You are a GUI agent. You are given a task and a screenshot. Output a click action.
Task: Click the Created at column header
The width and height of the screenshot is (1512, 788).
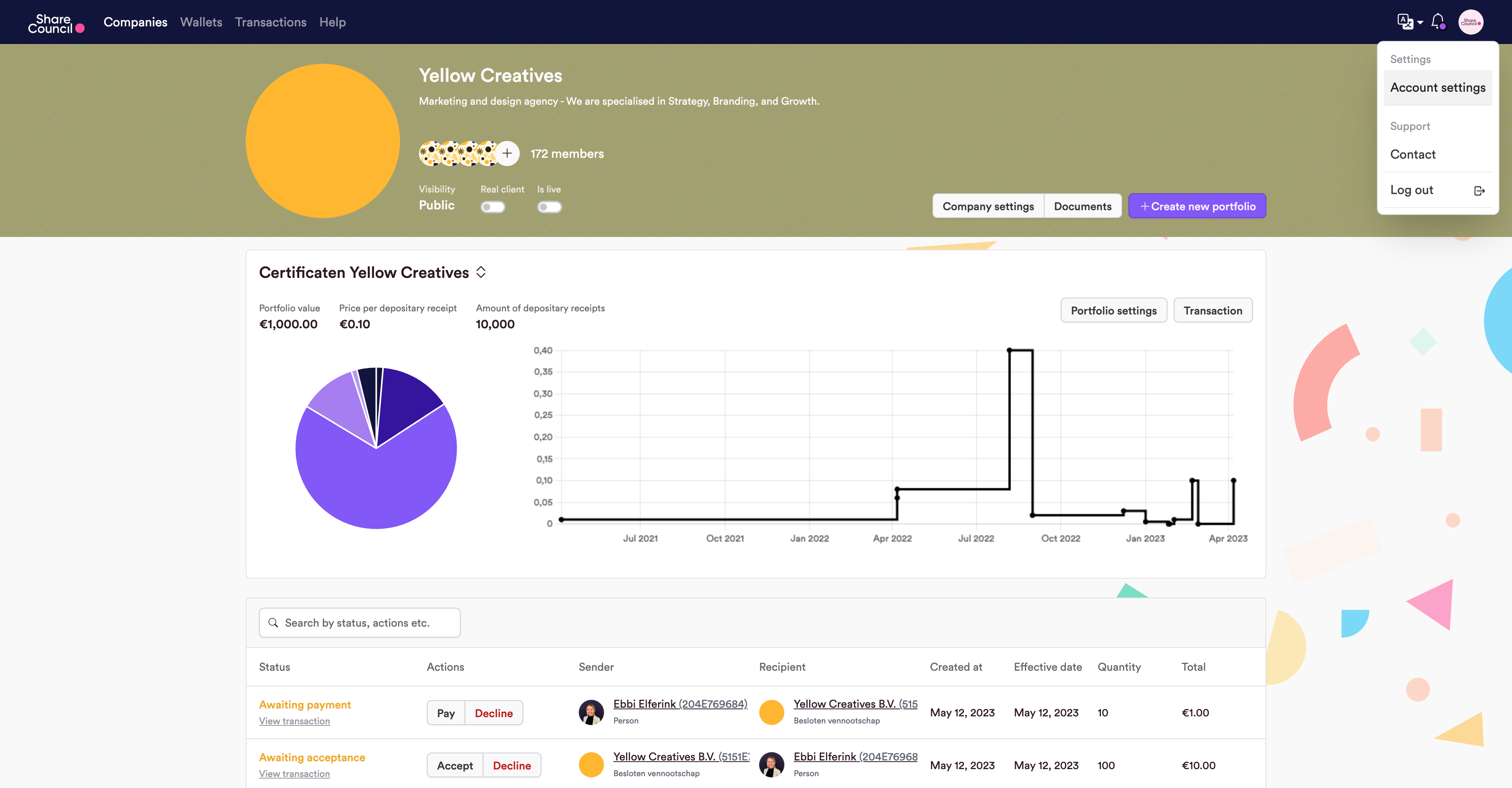tap(956, 666)
